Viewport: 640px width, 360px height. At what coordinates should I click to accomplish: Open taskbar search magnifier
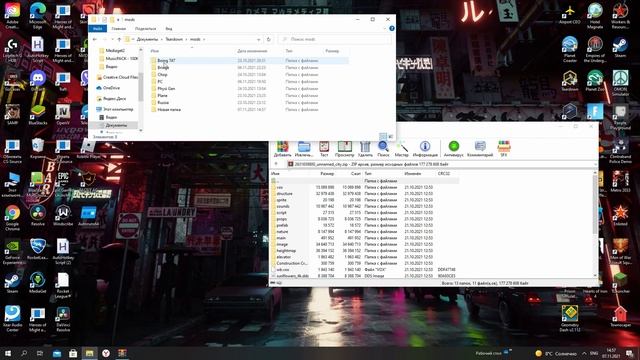pyautogui.click(x=24, y=353)
